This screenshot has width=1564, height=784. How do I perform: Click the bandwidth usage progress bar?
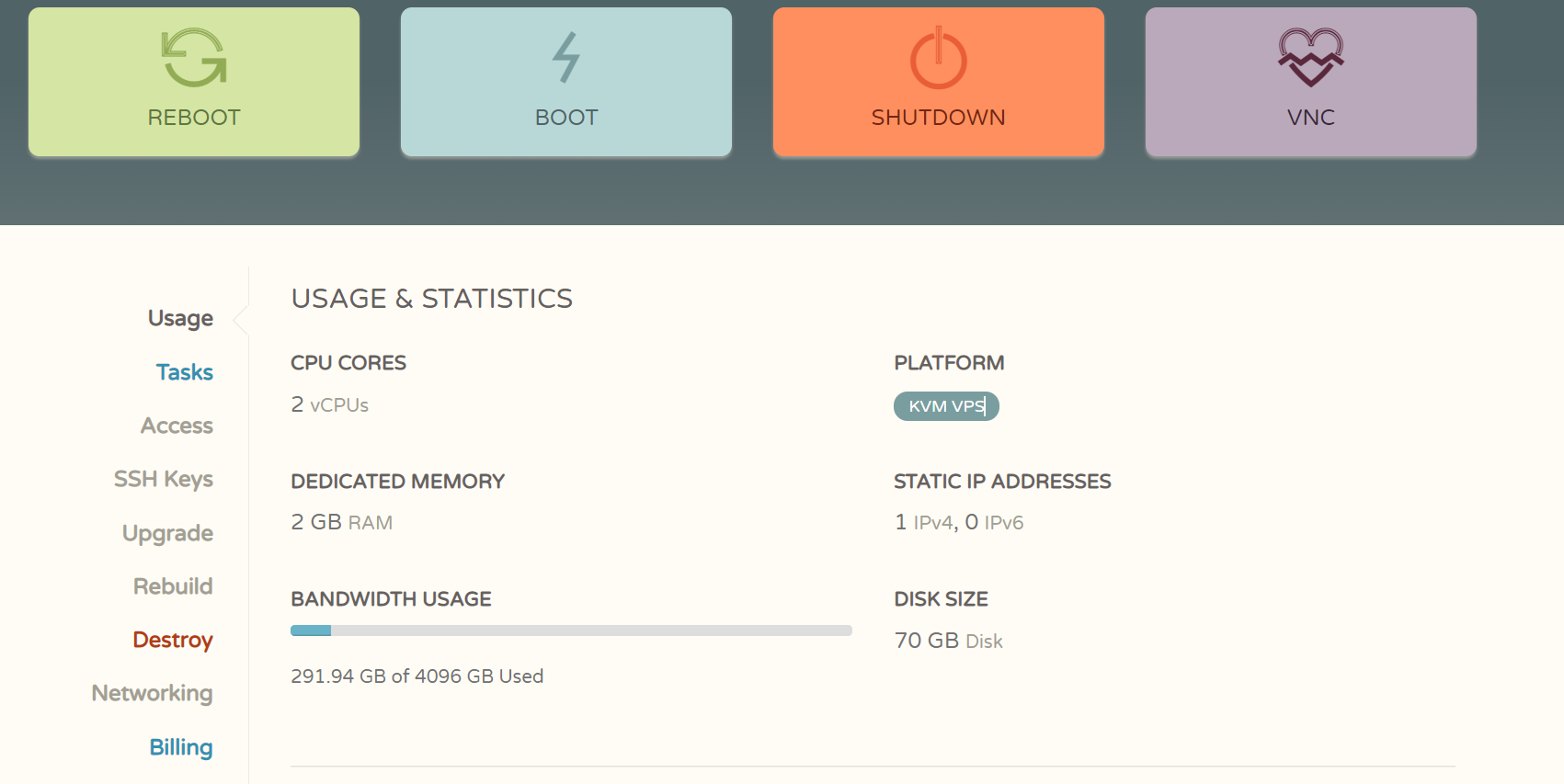coord(571,631)
